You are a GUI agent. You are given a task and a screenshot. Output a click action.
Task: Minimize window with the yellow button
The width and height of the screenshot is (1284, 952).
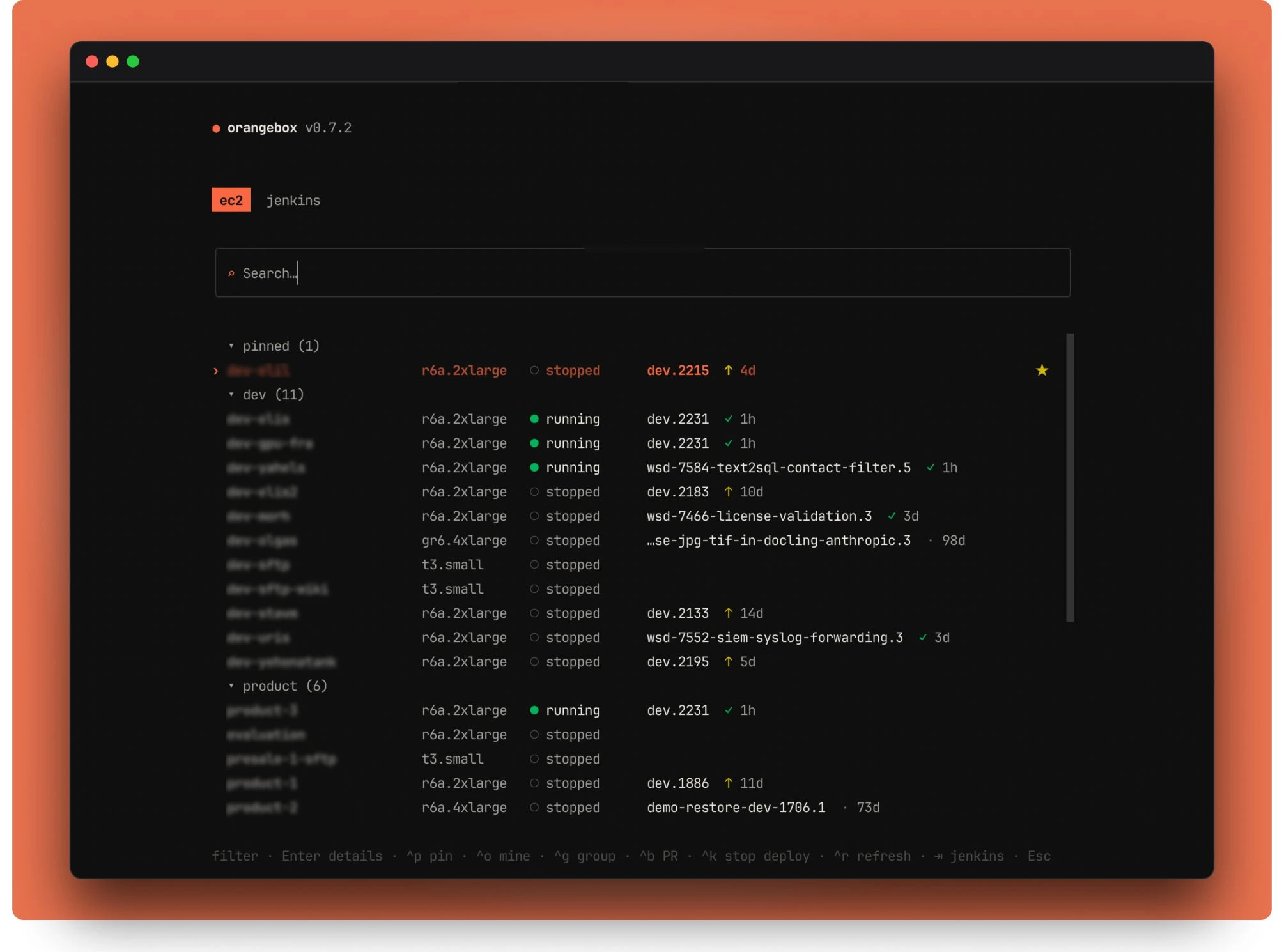click(x=112, y=61)
